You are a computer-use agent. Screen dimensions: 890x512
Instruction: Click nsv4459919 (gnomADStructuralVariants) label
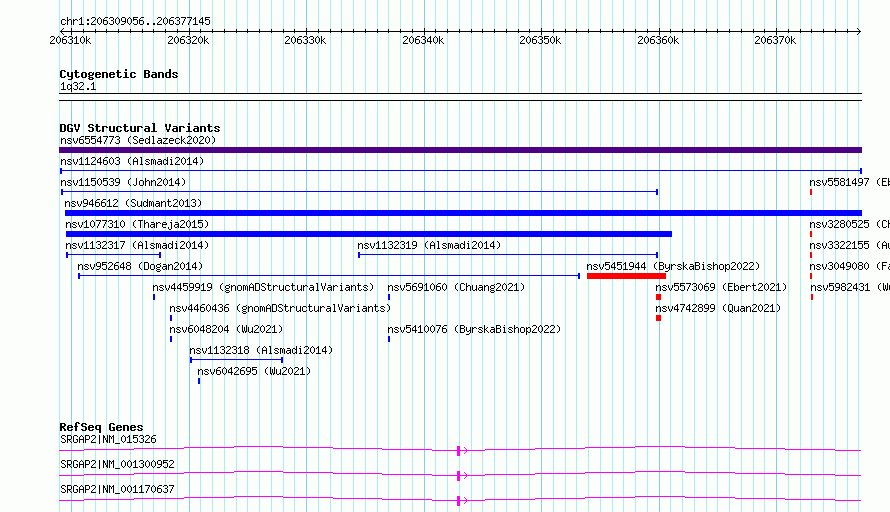tap(263, 287)
